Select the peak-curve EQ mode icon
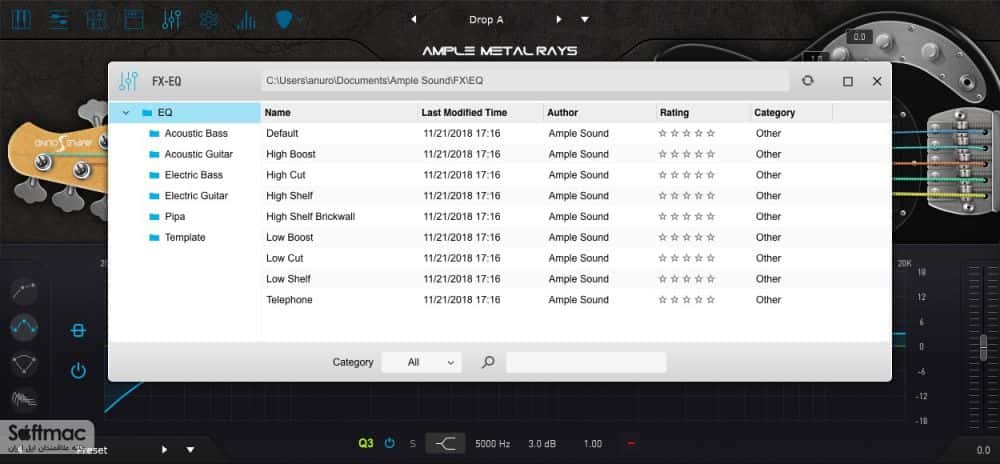1000x464 pixels. click(24, 328)
